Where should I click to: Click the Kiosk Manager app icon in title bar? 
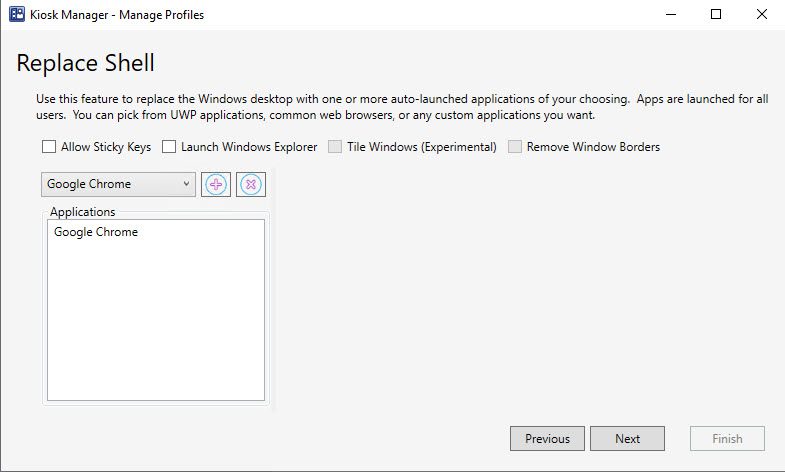[x=17, y=15]
